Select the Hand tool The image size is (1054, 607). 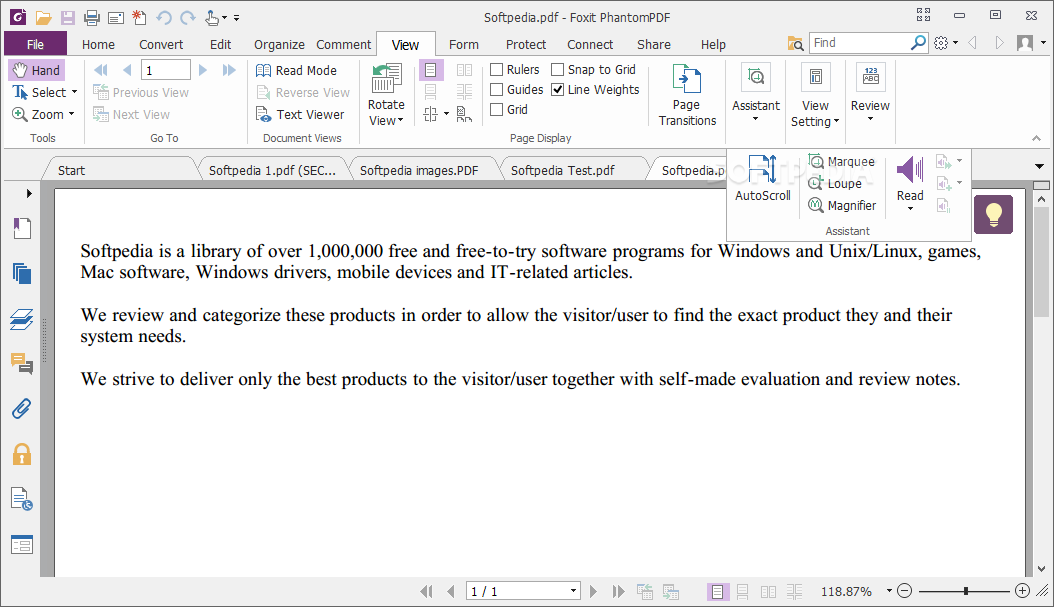click(x=37, y=70)
